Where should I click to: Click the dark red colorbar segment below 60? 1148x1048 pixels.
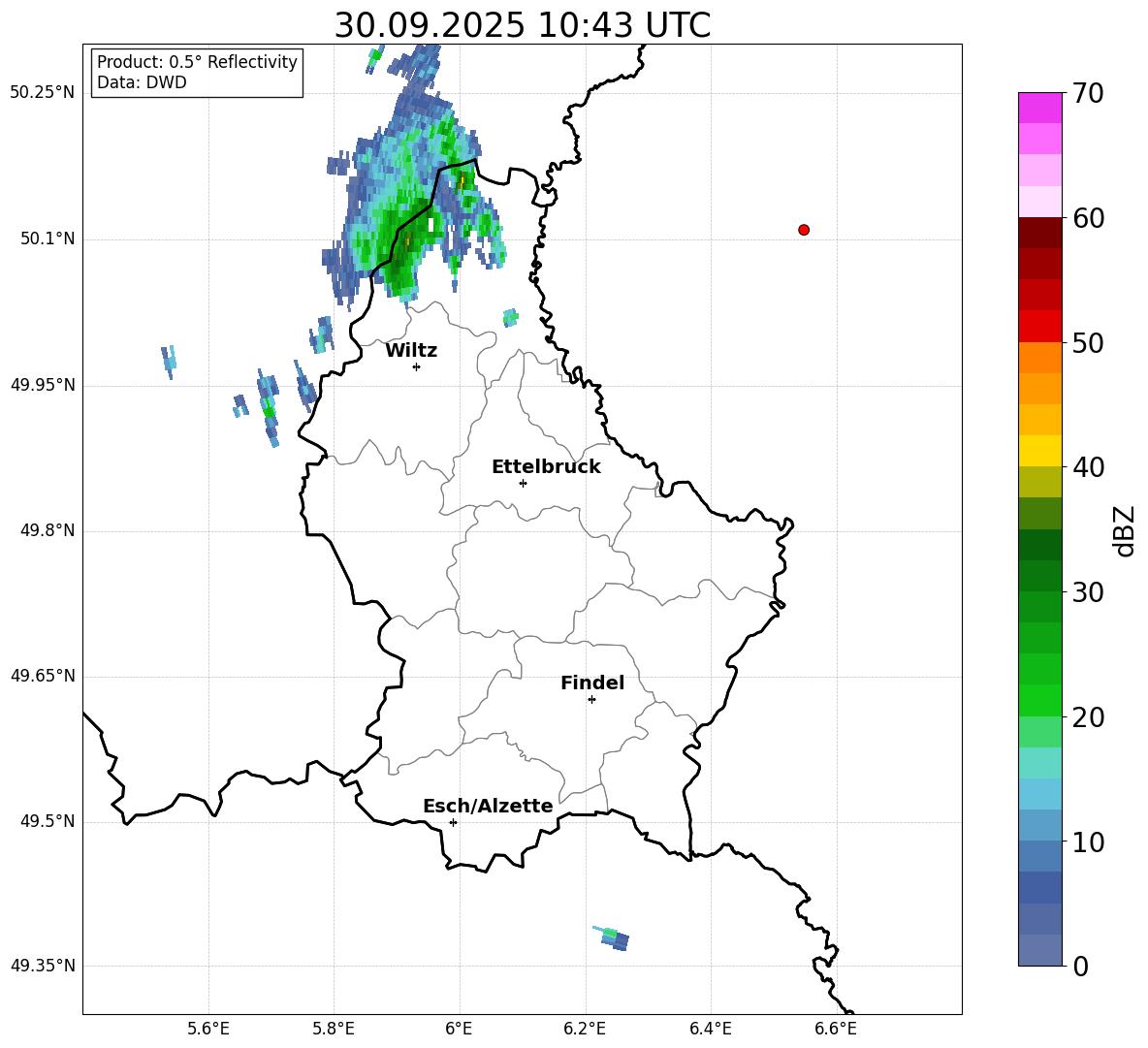pos(1039,233)
